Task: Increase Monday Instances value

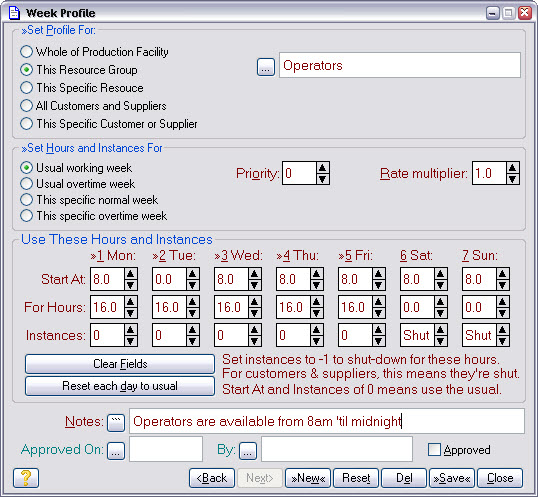Action: (130, 330)
